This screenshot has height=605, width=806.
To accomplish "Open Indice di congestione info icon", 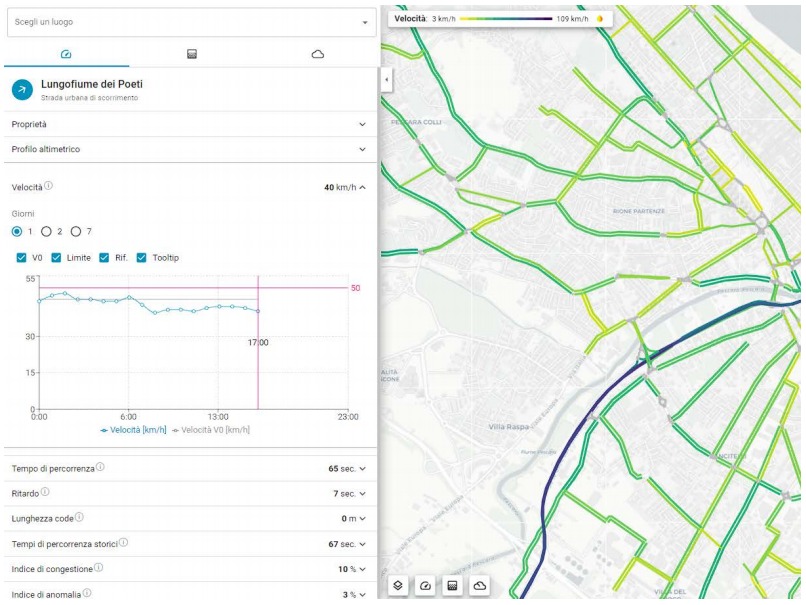I will pos(98,567).
